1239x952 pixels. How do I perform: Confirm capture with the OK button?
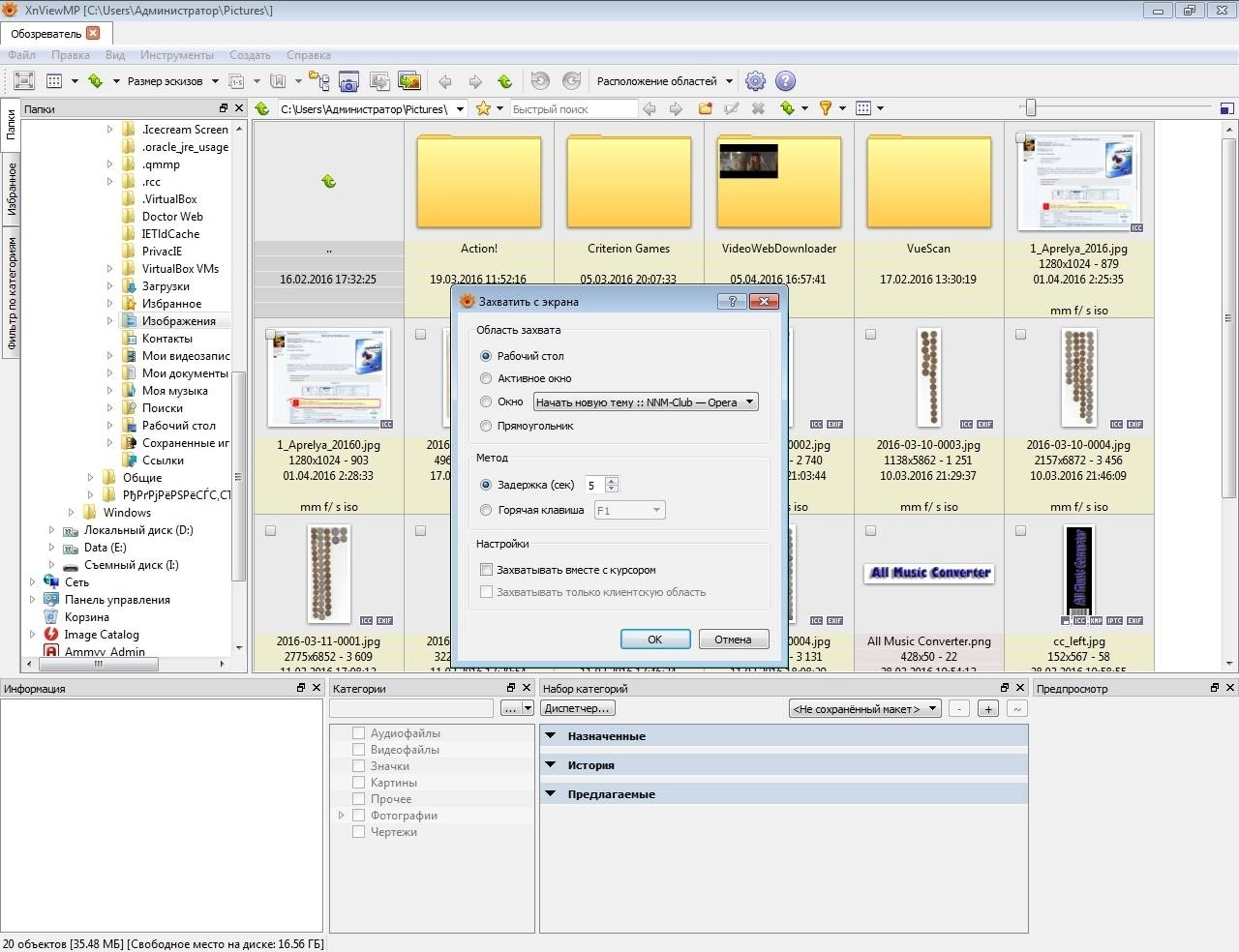click(654, 640)
